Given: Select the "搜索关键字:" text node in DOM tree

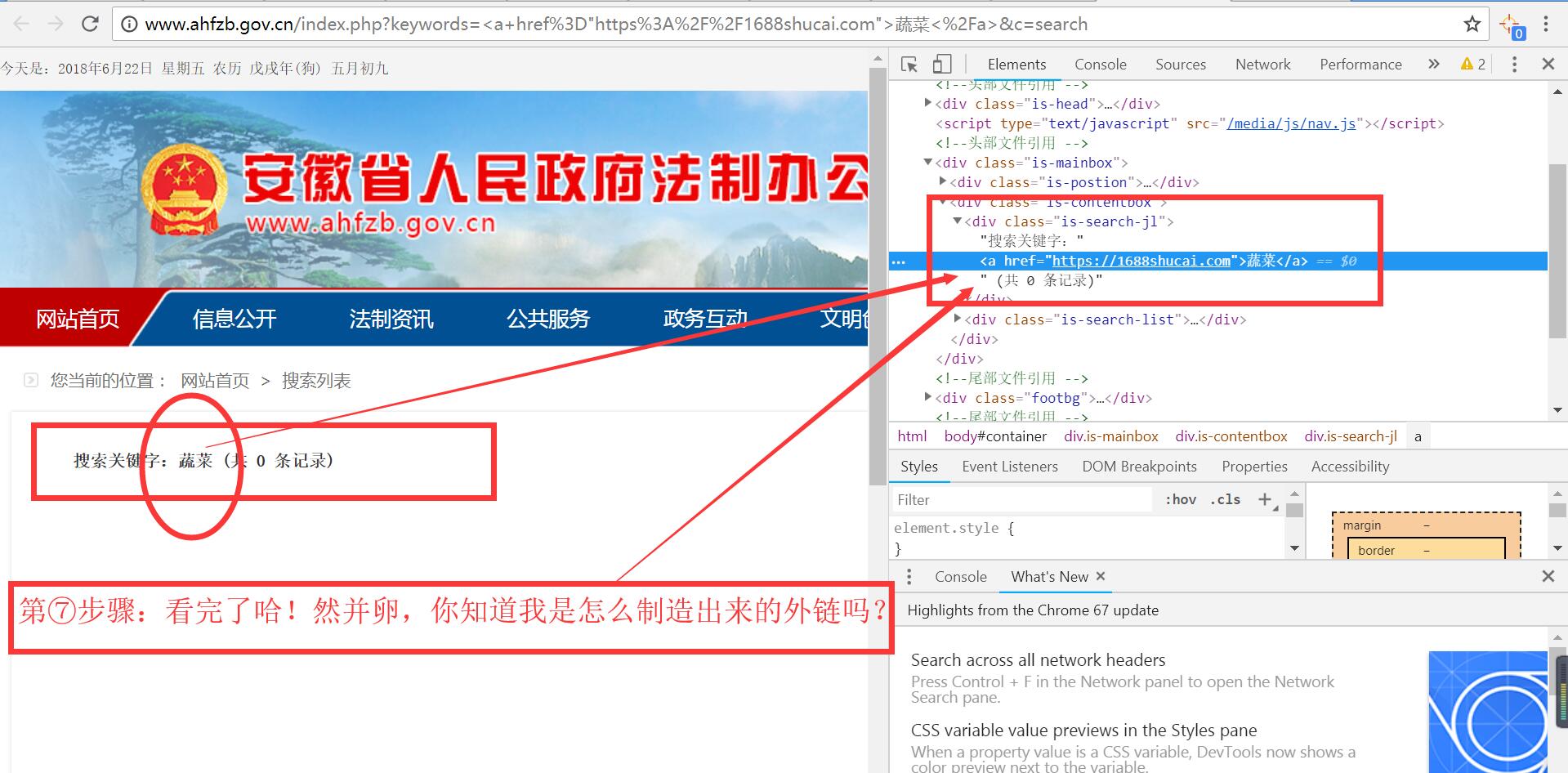Looking at the screenshot, I should click(x=1032, y=241).
